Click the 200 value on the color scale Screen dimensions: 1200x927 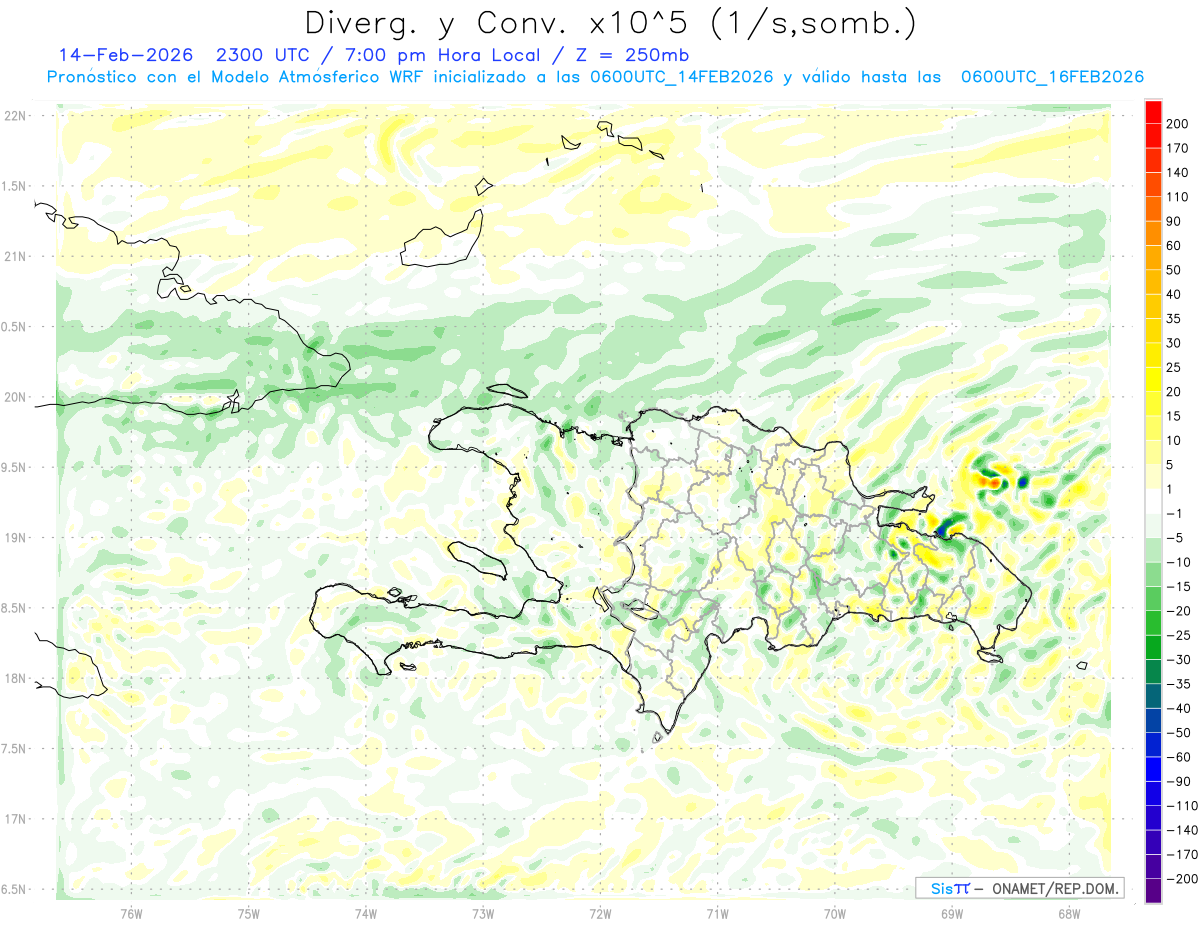[1178, 123]
